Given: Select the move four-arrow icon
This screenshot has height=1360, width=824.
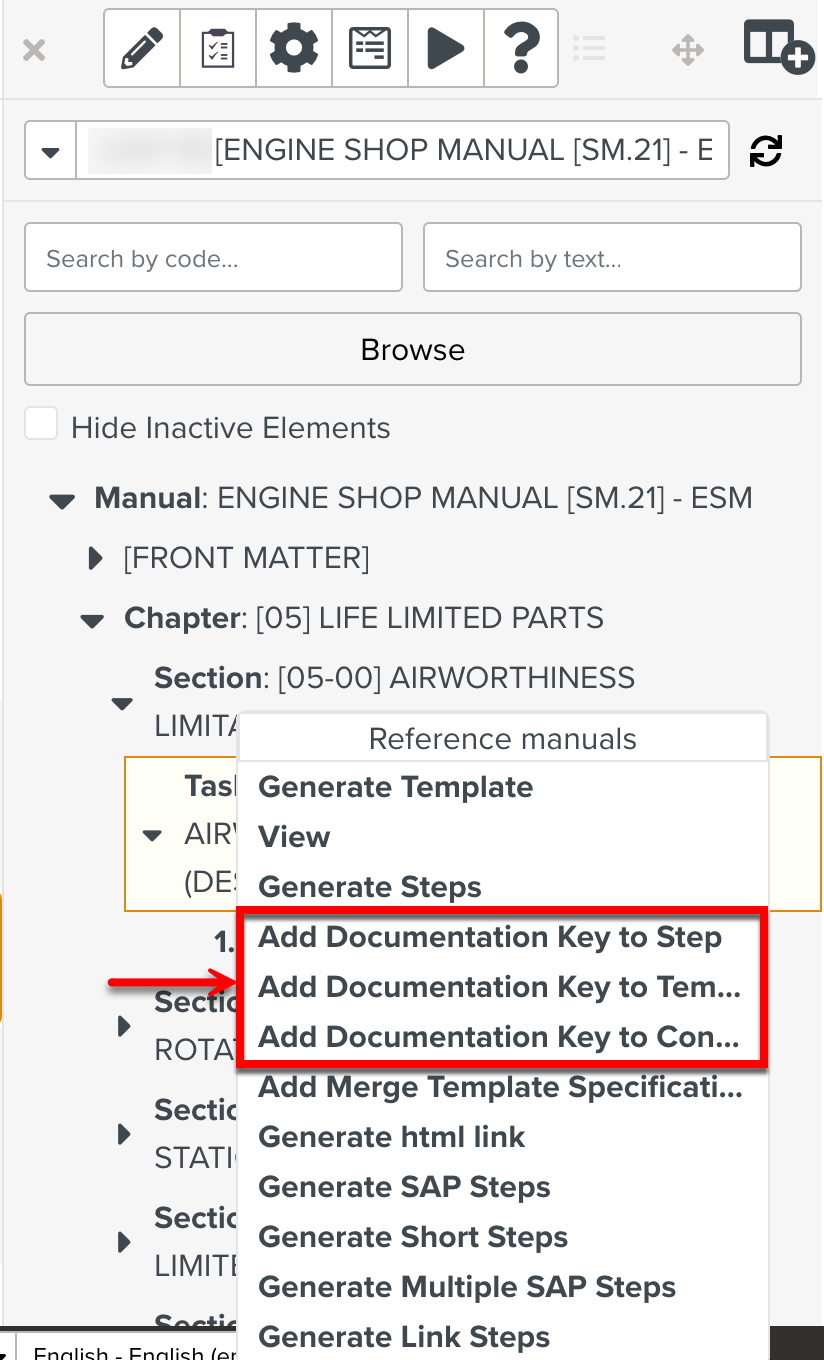Looking at the screenshot, I should click(688, 49).
